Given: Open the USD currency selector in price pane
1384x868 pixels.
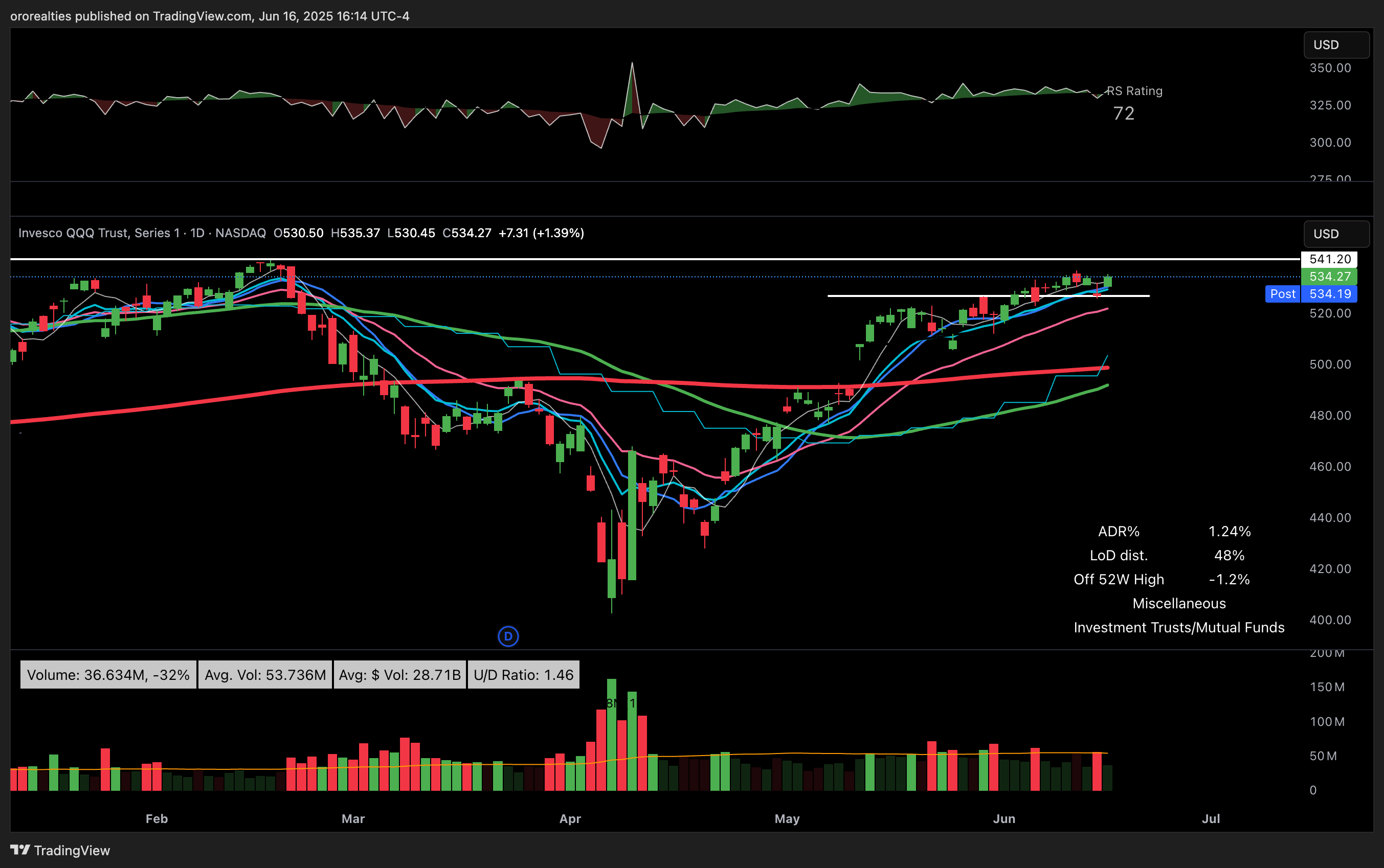Looking at the screenshot, I should click(x=1336, y=234).
